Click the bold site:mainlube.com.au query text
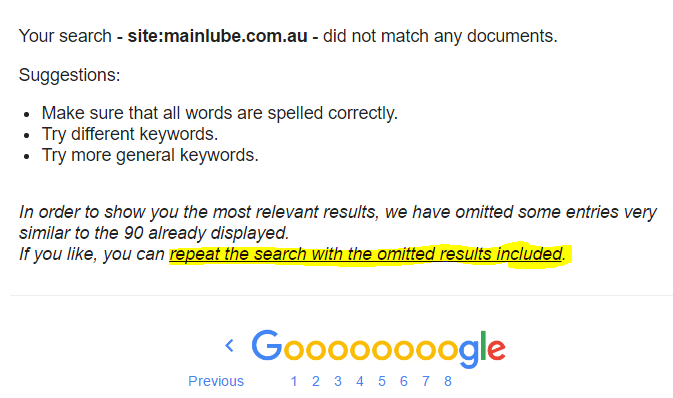 click(x=218, y=36)
